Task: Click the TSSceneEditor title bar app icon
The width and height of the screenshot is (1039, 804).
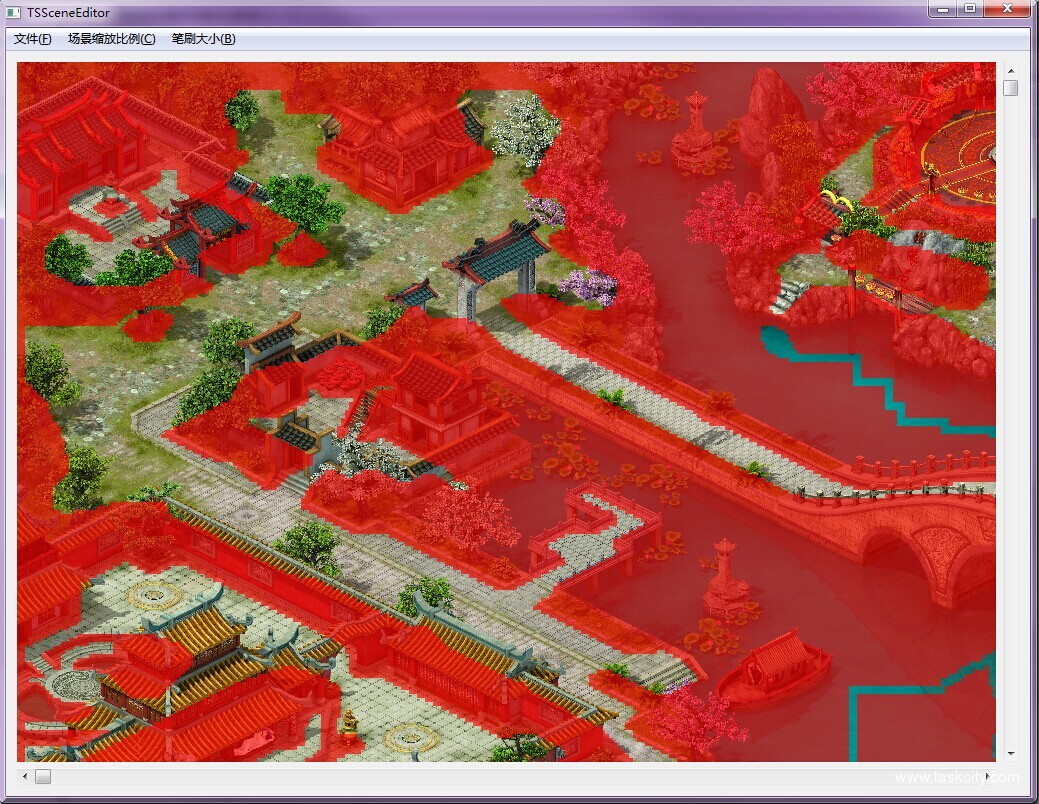Action: (x=13, y=13)
